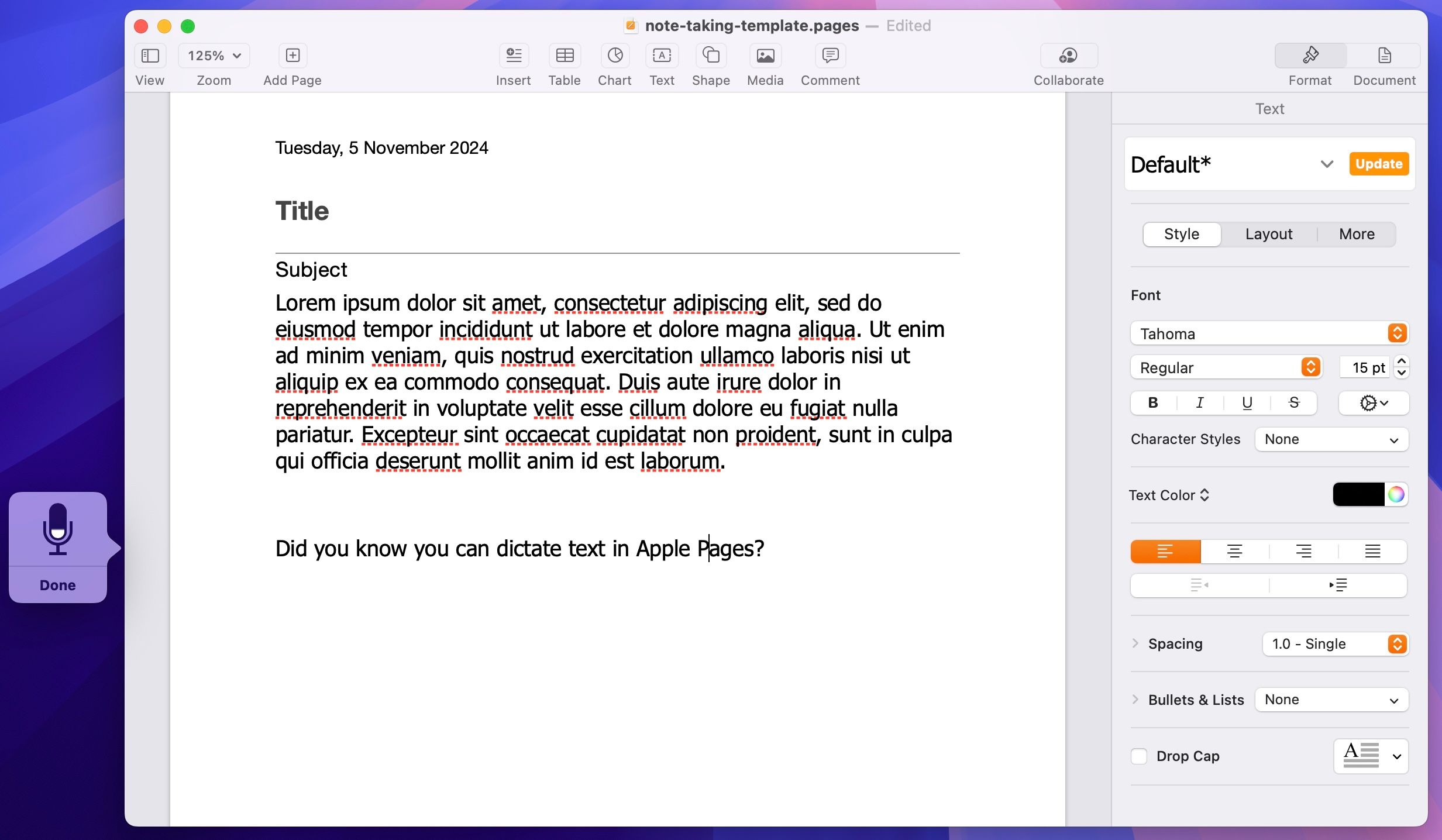The image size is (1442, 840).
Task: Expand the Bullets and Lists section
Action: tap(1137, 699)
